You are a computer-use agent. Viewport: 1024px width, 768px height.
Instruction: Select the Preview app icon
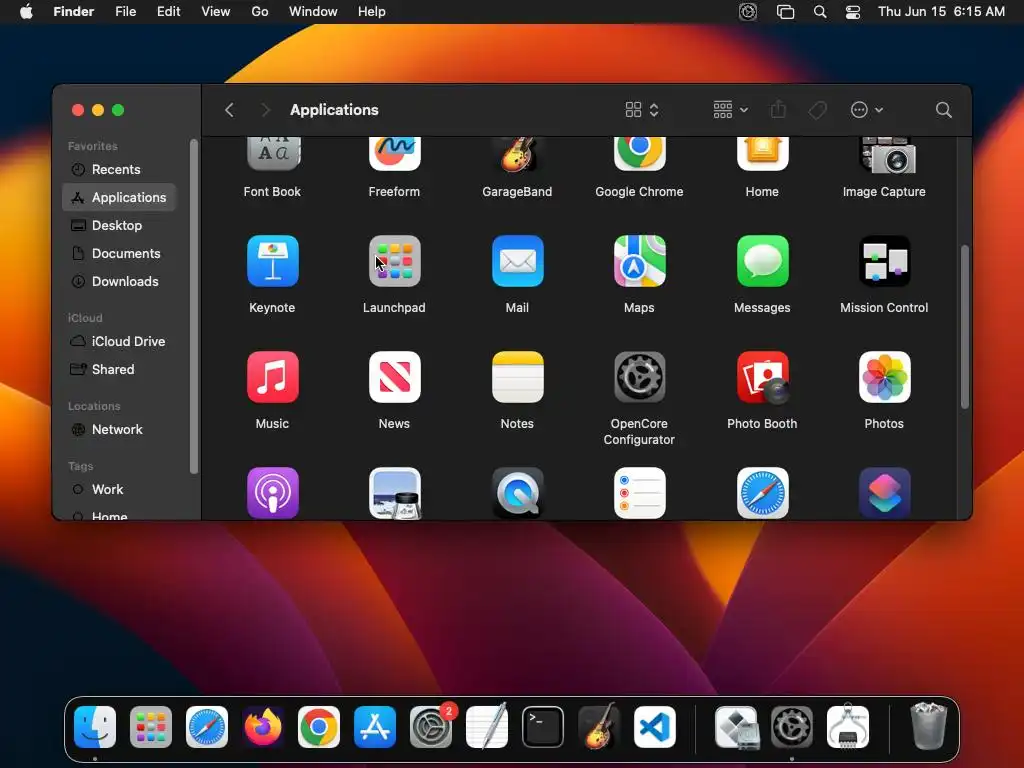tap(394, 493)
